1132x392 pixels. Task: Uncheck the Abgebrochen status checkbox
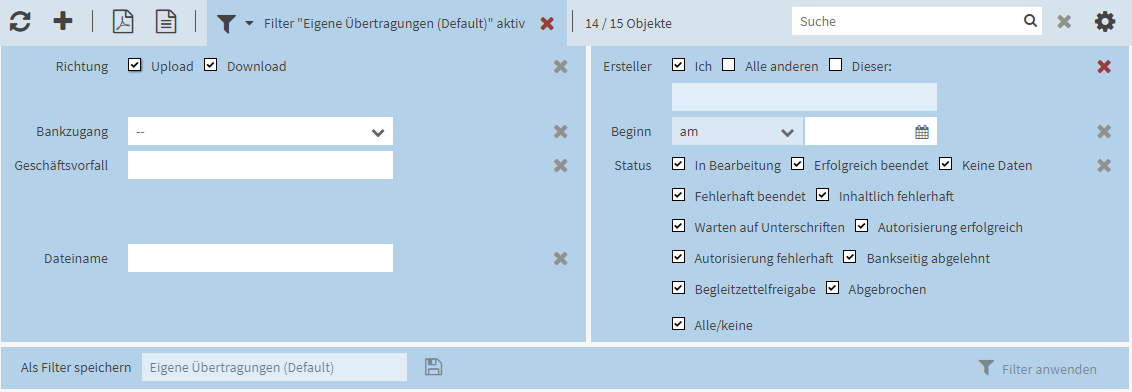click(x=833, y=287)
